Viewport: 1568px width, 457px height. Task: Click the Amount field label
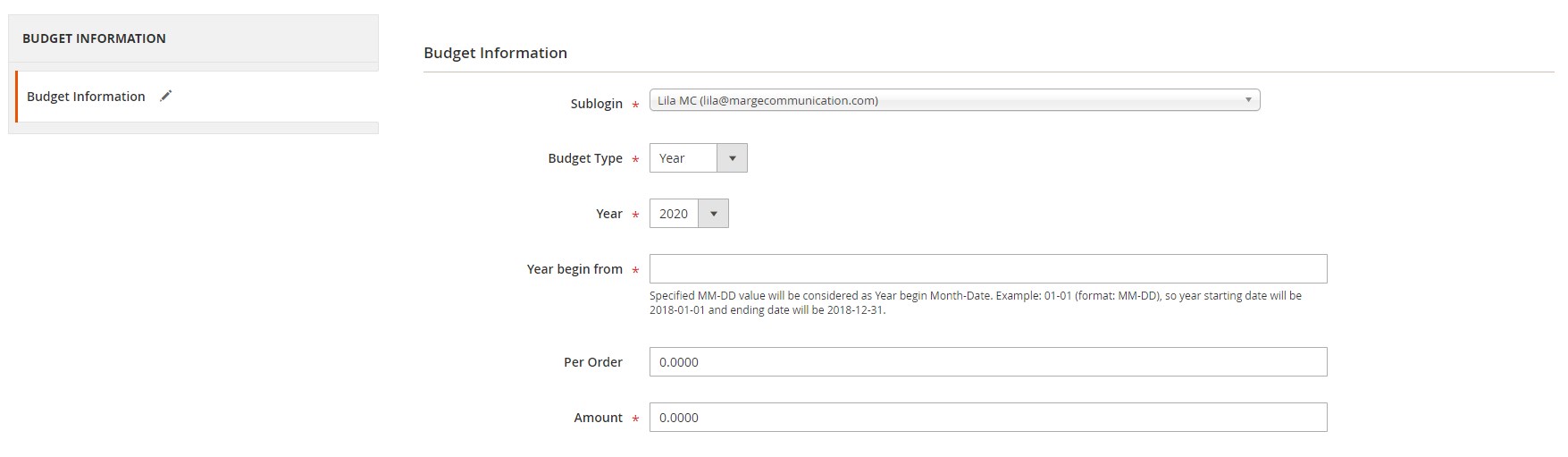pyautogui.click(x=599, y=418)
